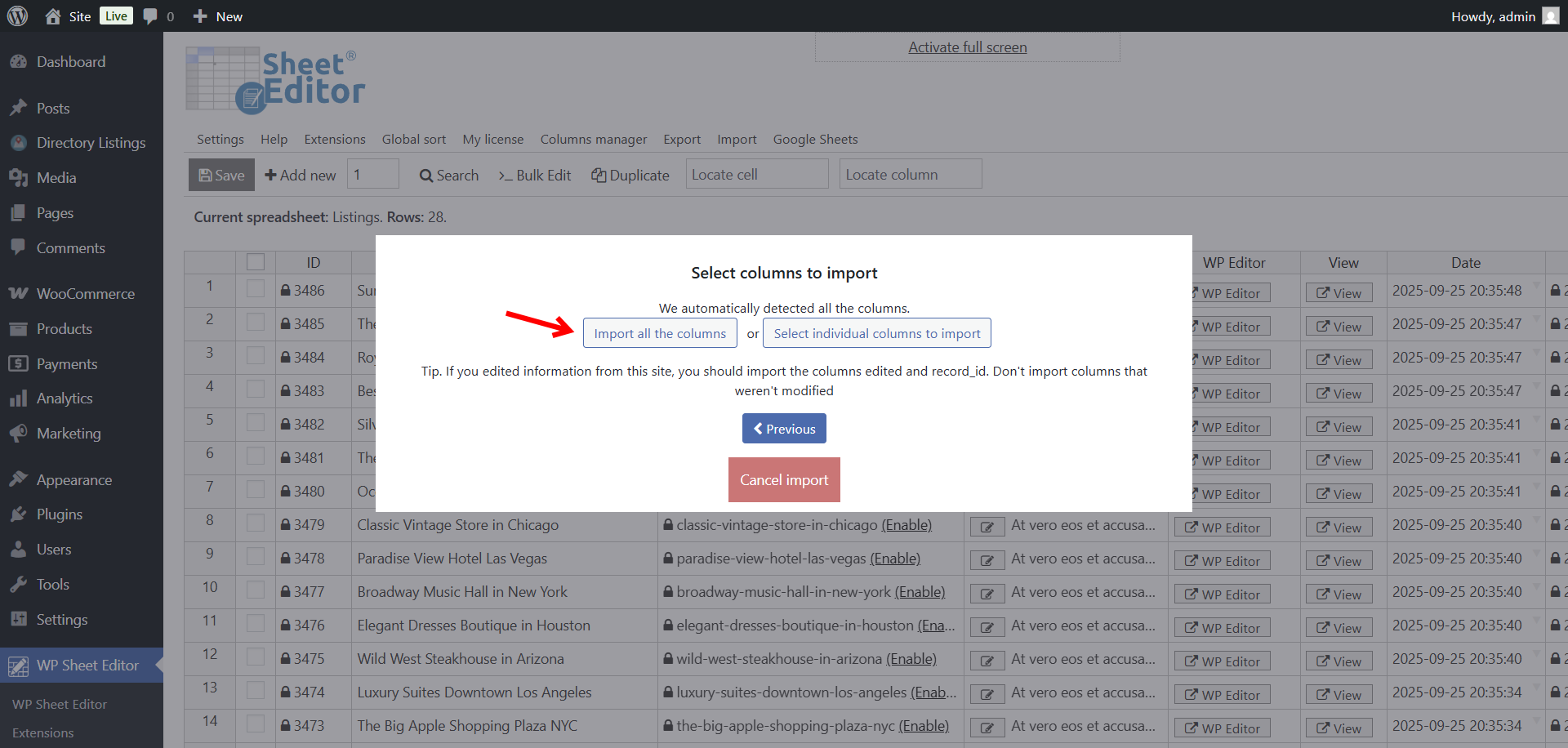Click Add new in the toolbar
Image resolution: width=1568 pixels, height=748 pixels.
(300, 176)
